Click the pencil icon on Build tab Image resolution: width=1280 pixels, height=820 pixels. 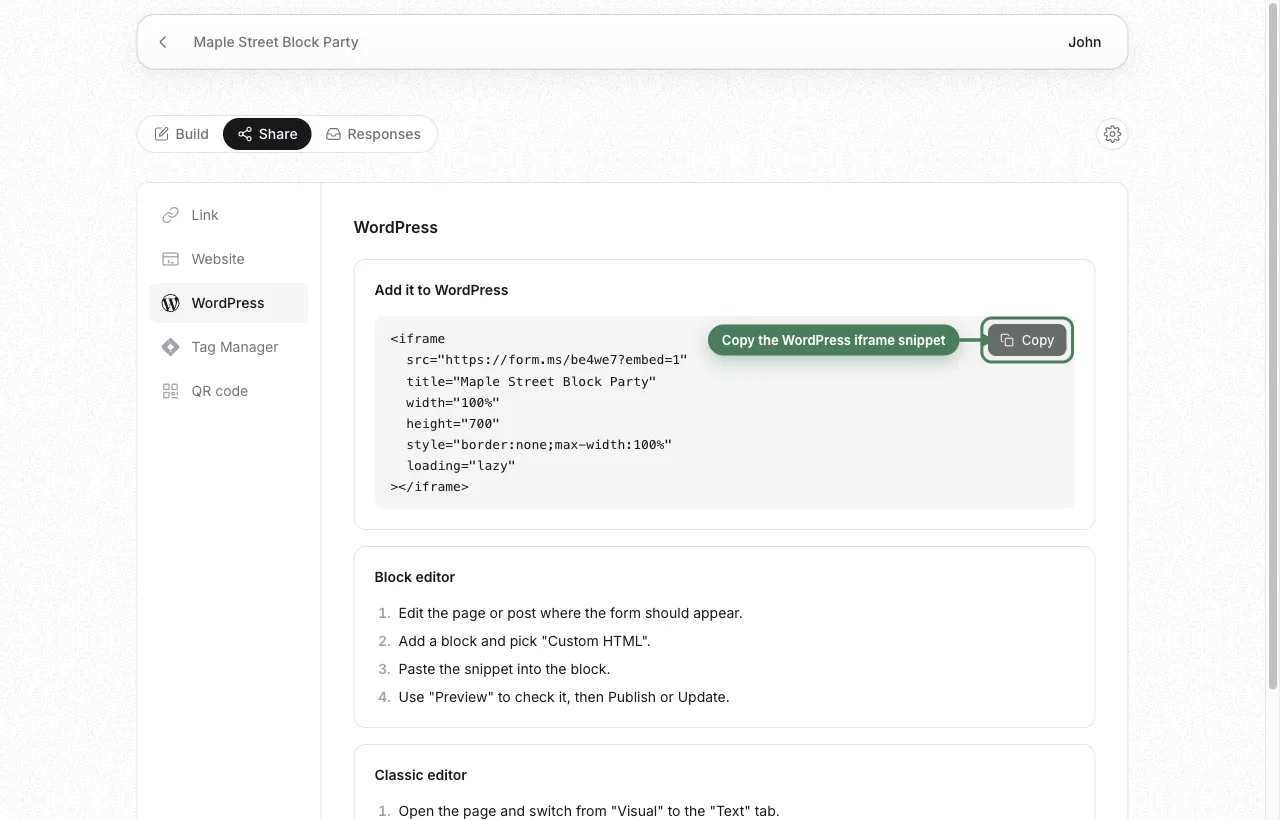161,134
